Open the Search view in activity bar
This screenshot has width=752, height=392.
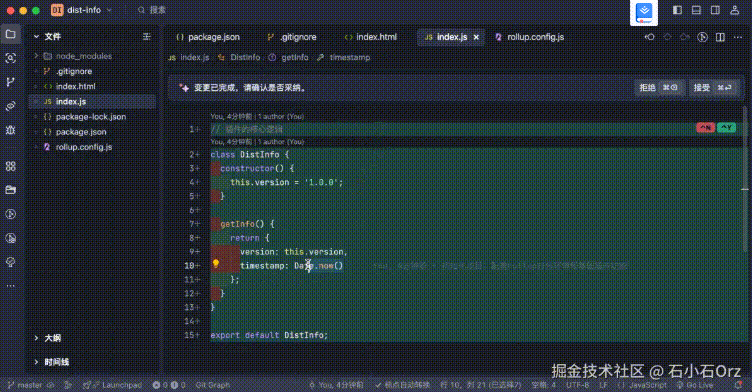tap(11, 58)
